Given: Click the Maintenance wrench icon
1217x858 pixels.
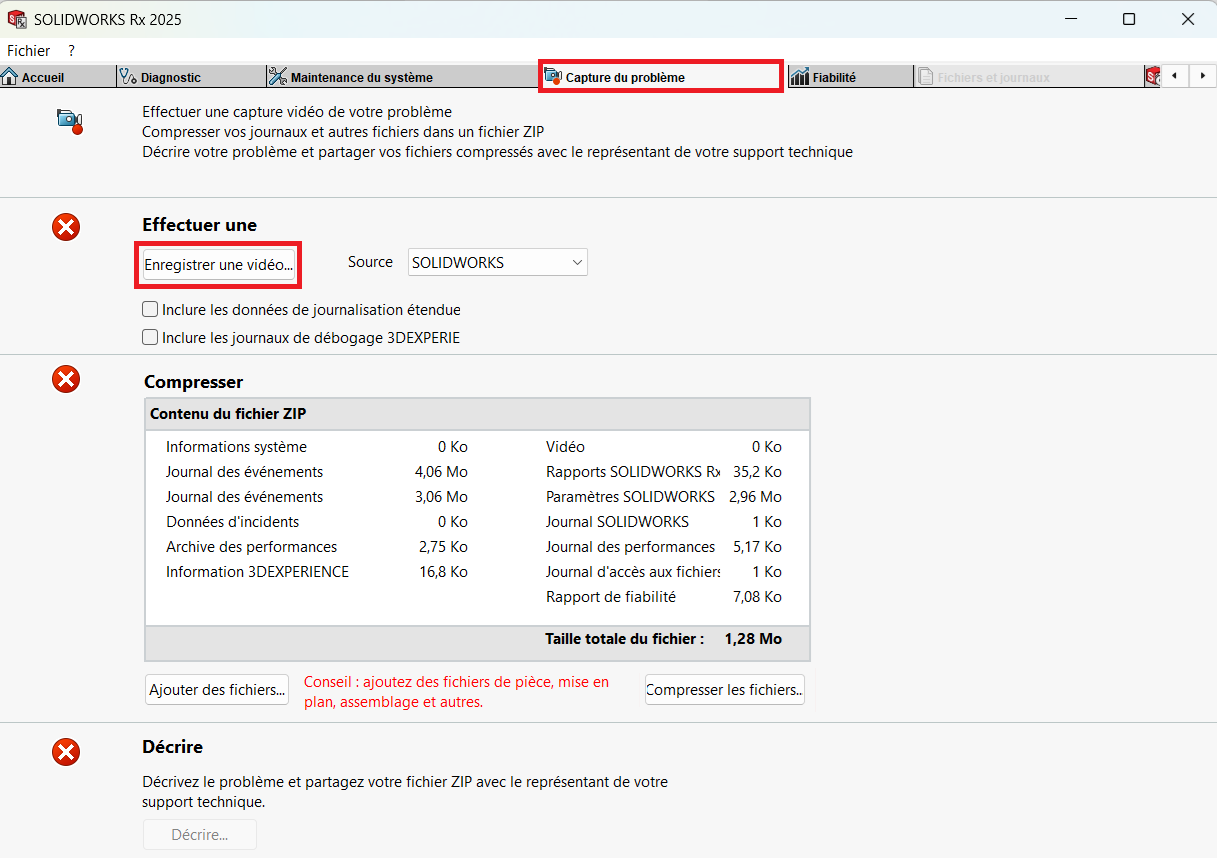Looking at the screenshot, I should tap(277, 77).
